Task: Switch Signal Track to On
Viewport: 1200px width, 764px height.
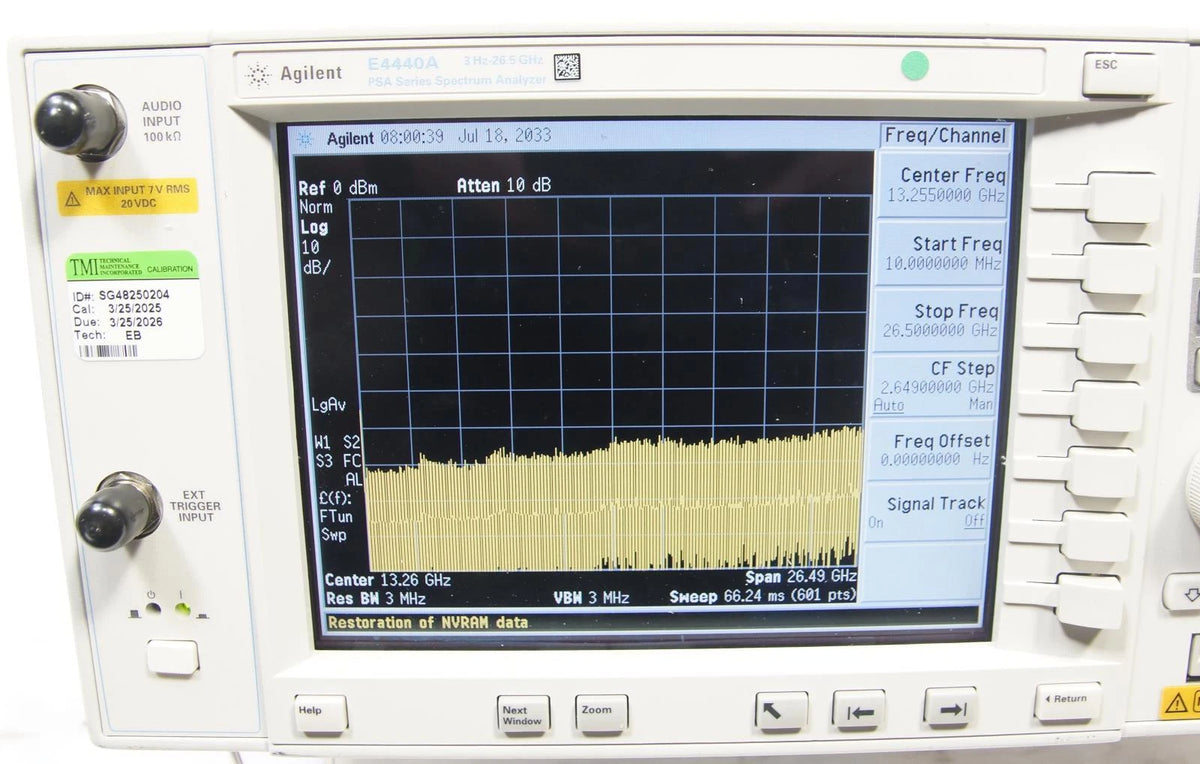Action: [x=876, y=522]
